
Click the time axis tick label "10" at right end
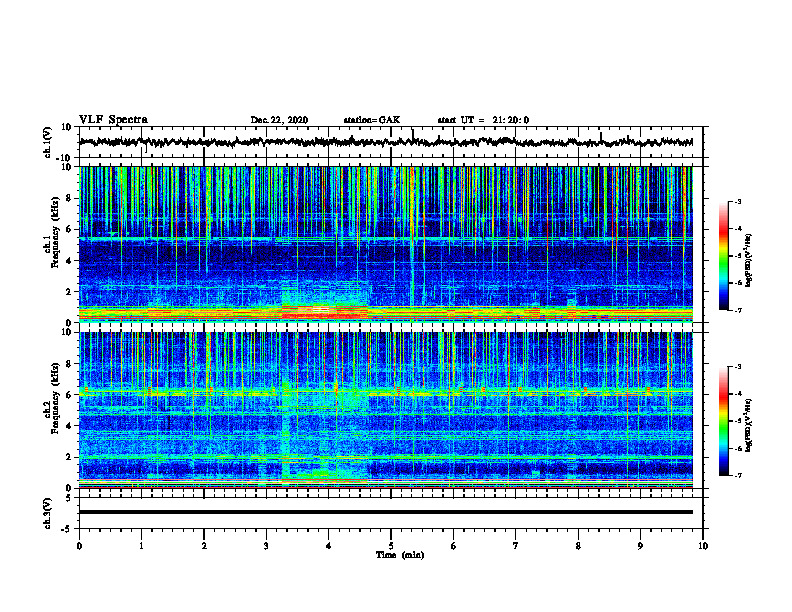pos(703,546)
